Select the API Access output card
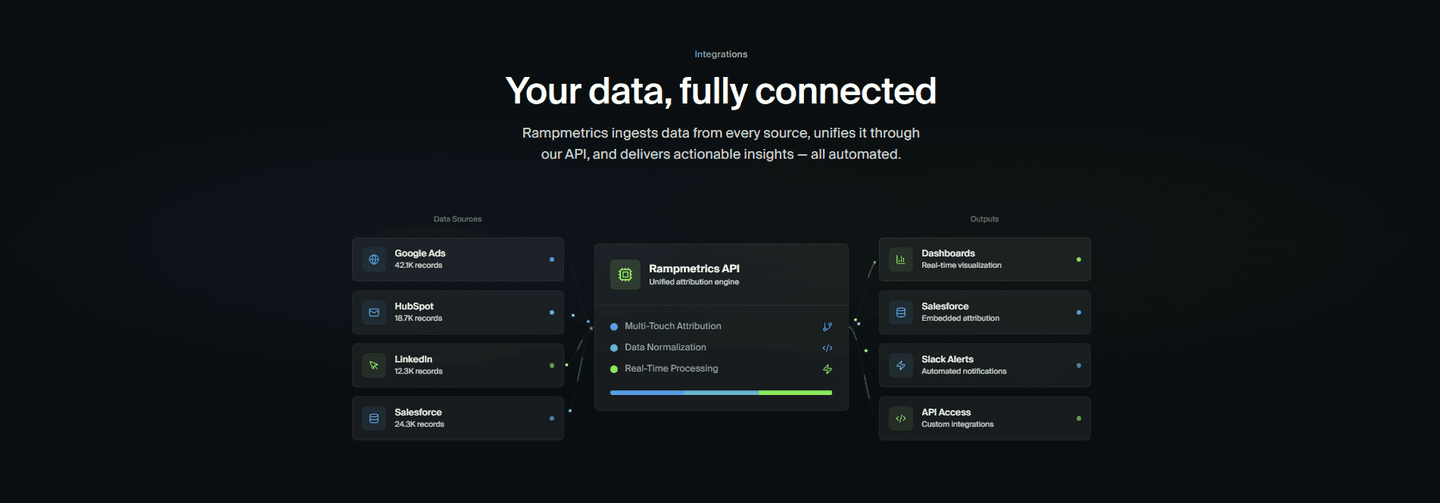This screenshot has height=503, width=1440. [x=985, y=418]
